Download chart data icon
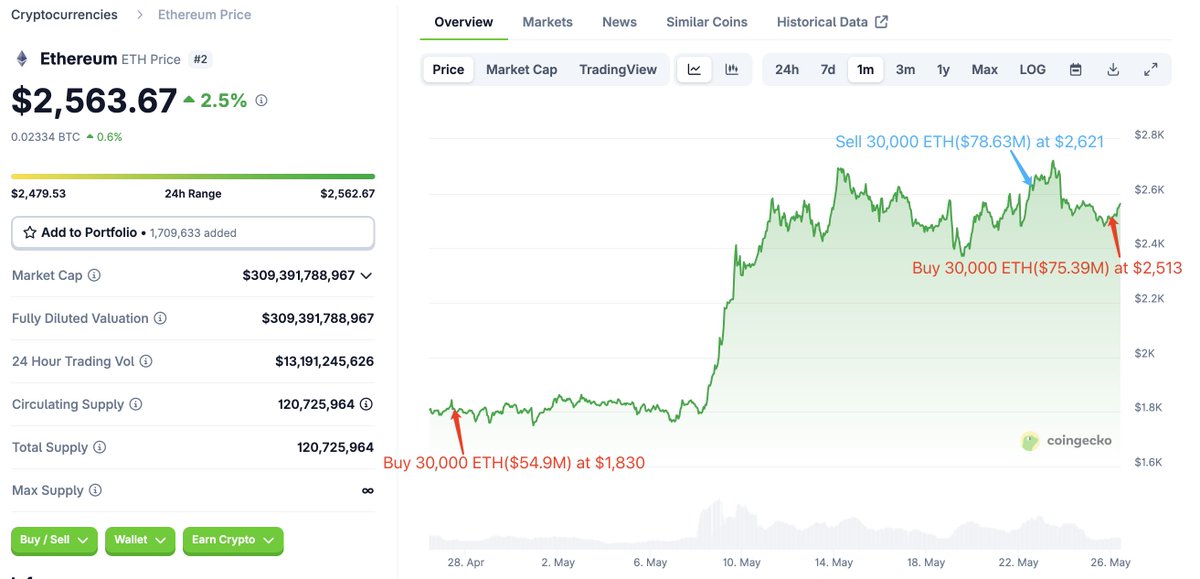Image resolution: width=1200 pixels, height=579 pixels. pos(1113,69)
